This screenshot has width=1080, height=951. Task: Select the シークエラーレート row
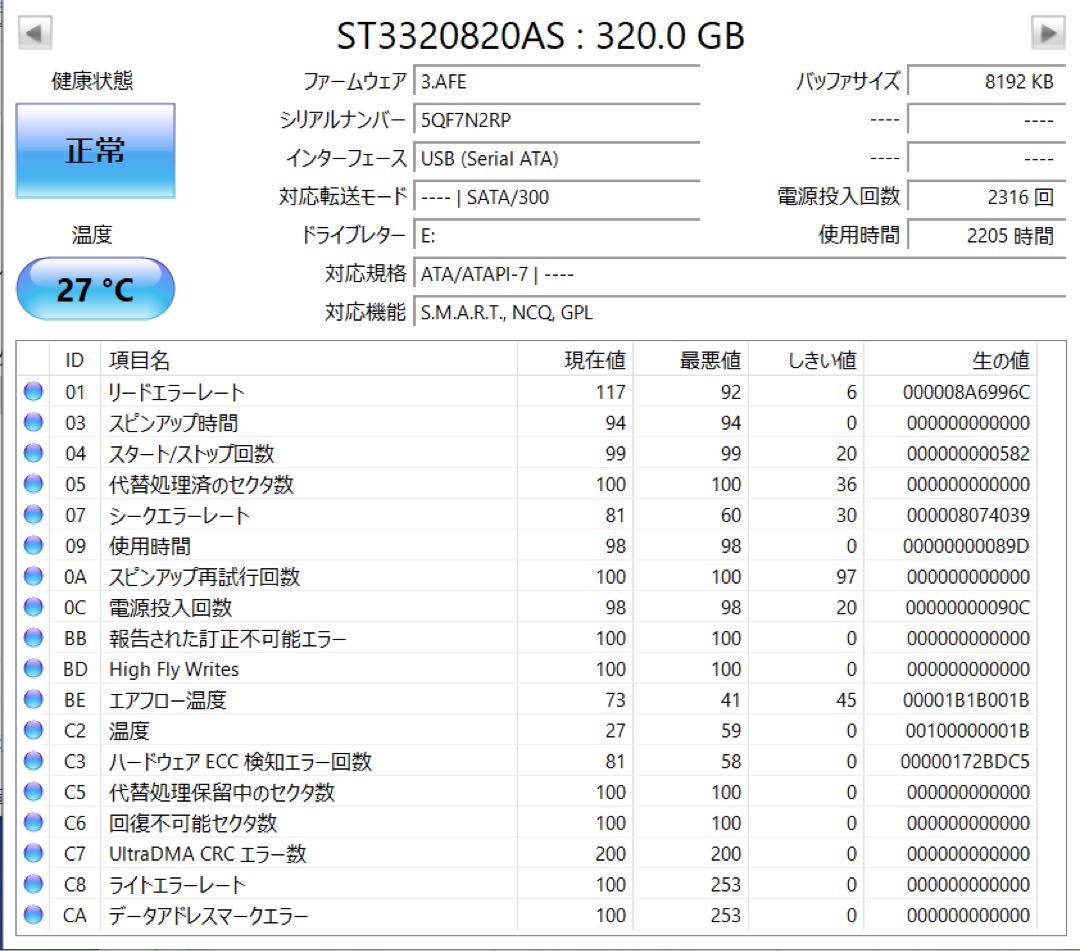[x=527, y=514]
